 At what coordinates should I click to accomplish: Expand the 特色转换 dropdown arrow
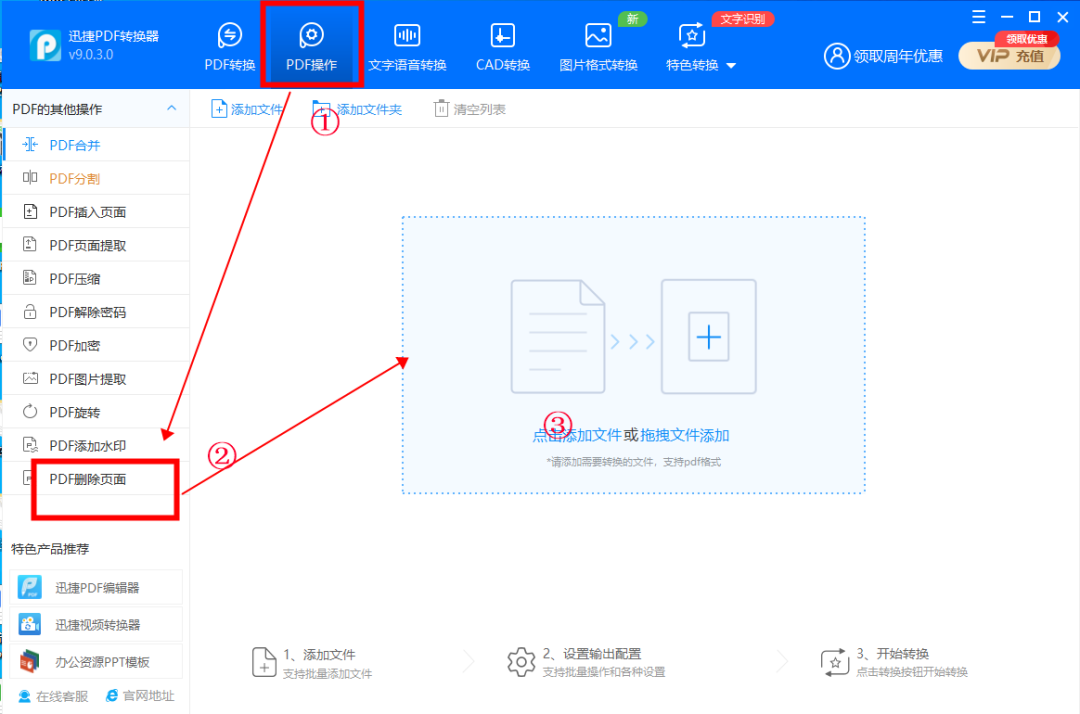(x=731, y=66)
